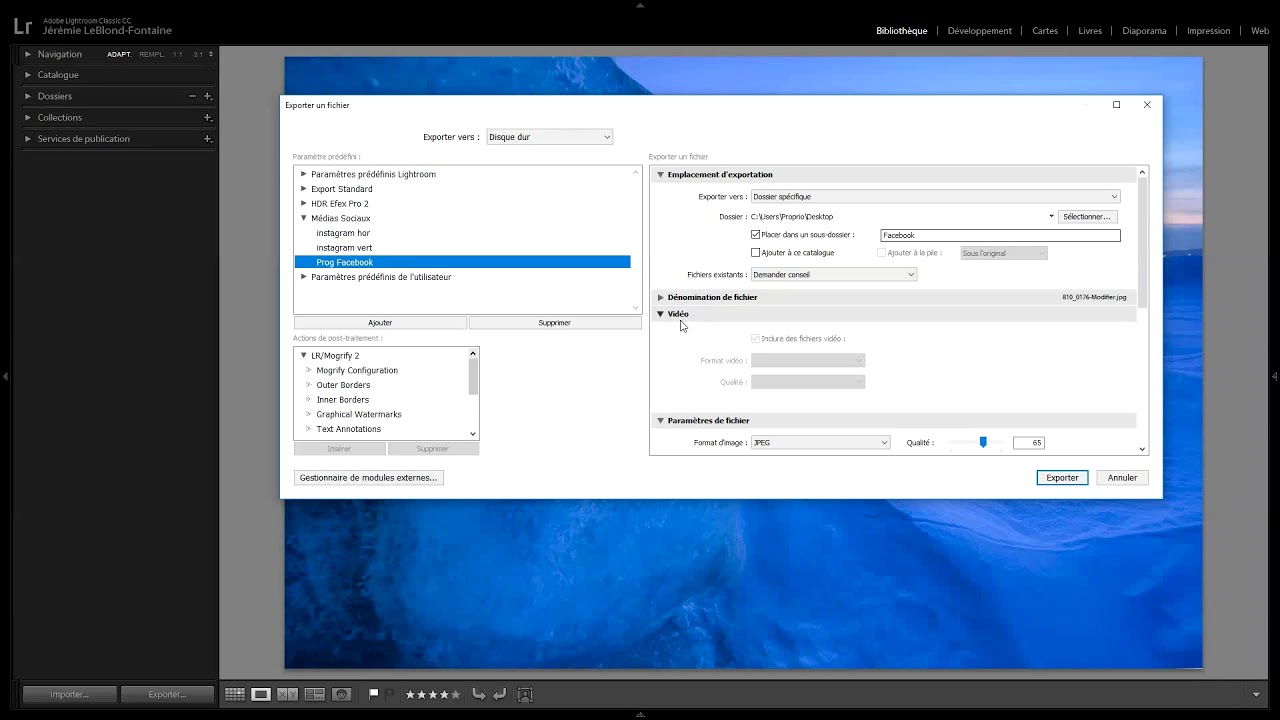Switch to Cartes module
This screenshot has height=720, width=1280.
coord(1045,31)
